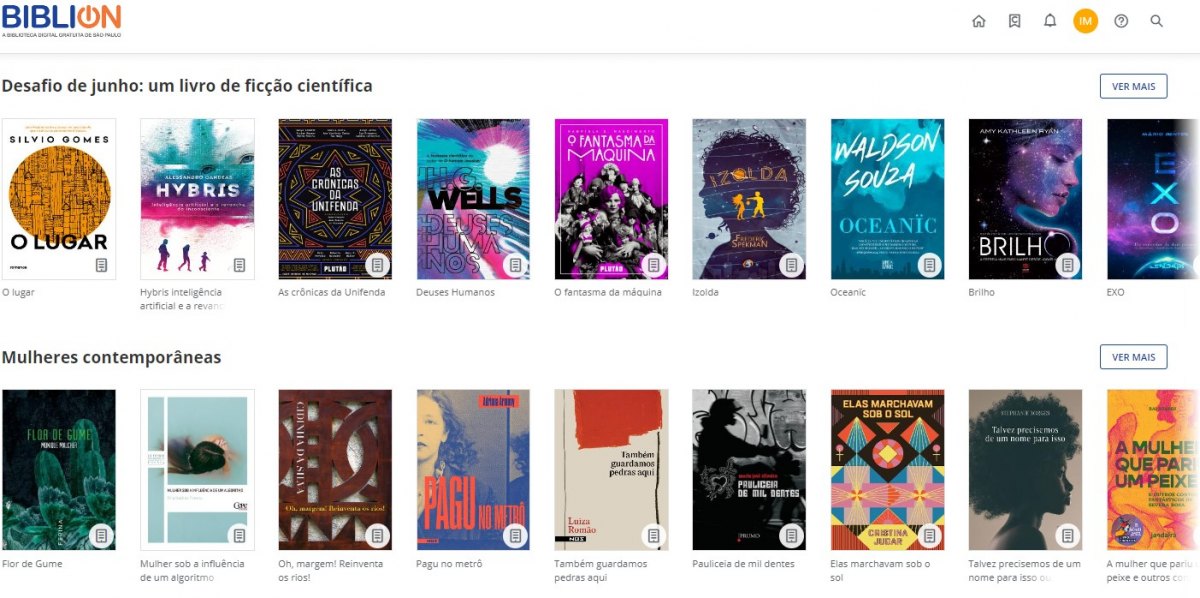The height and width of the screenshot is (598, 1200).
Task: Open the bookmarked books shelf icon
Action: [x=1014, y=21]
